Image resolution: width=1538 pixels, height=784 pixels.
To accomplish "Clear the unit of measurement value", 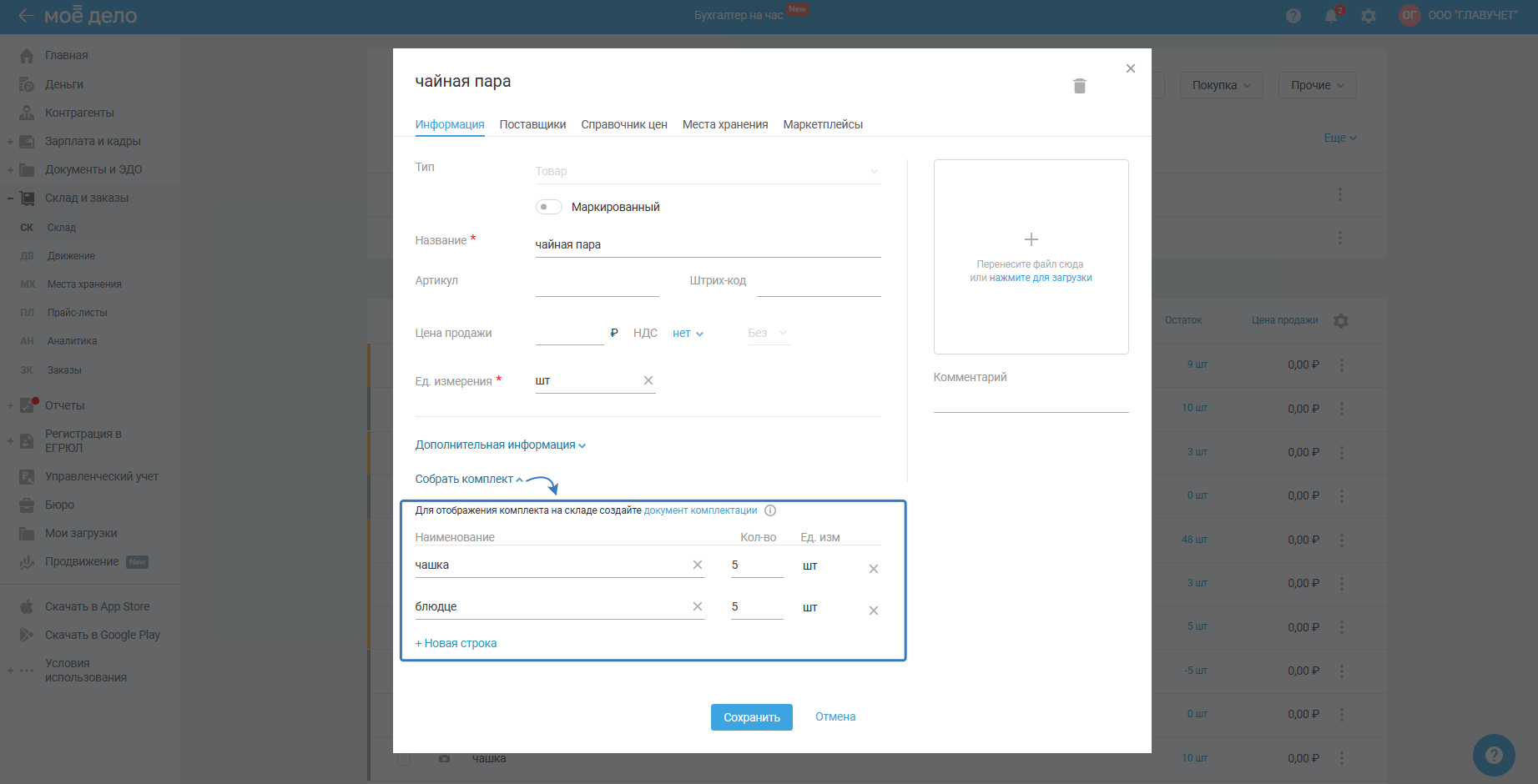I will point(648,380).
